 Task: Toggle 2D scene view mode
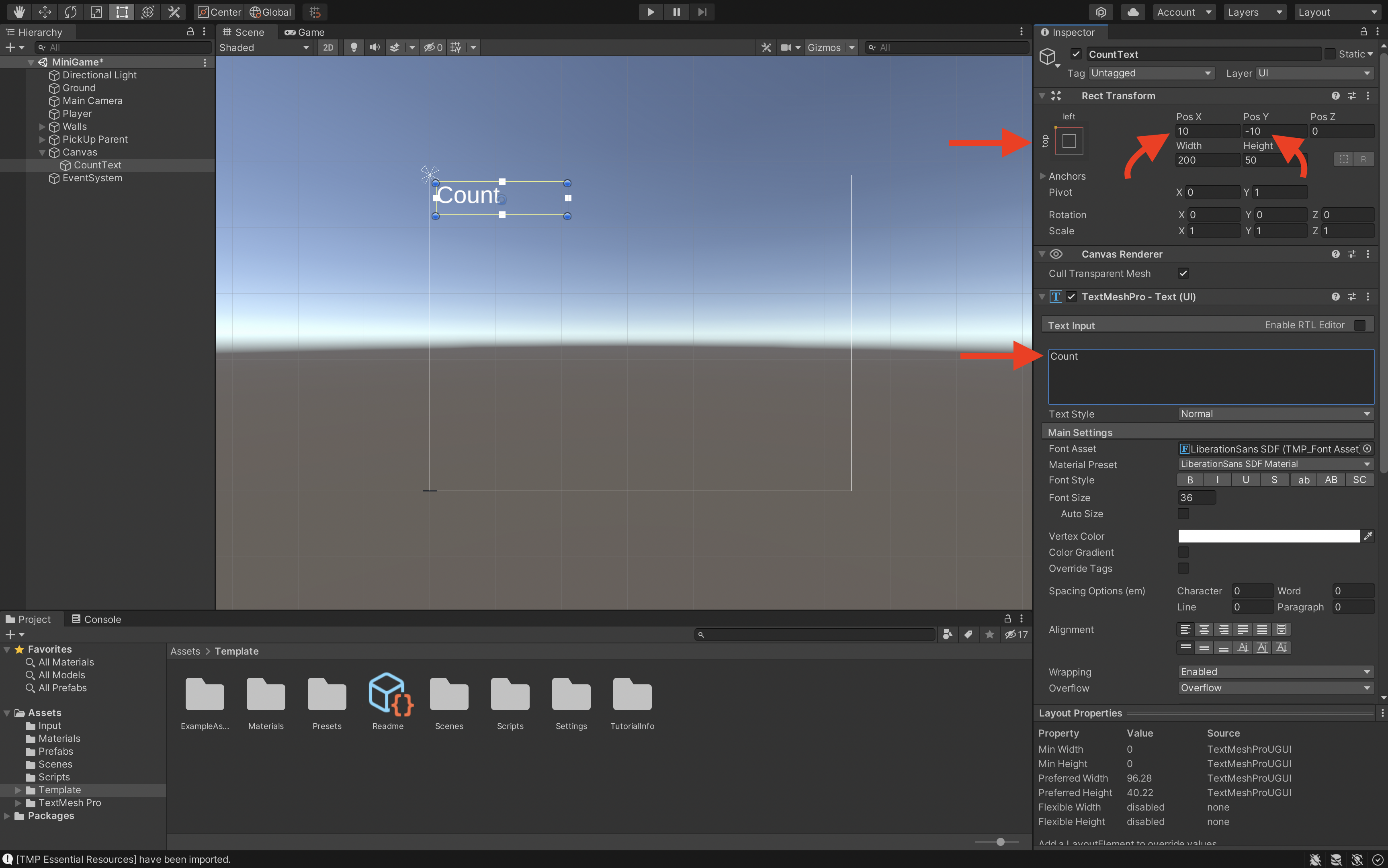328,47
